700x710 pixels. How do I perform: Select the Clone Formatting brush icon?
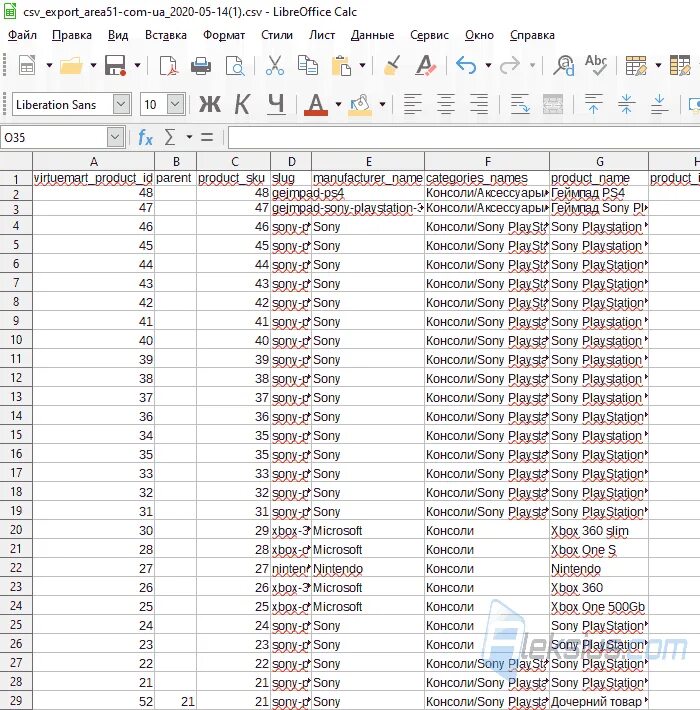(392, 65)
